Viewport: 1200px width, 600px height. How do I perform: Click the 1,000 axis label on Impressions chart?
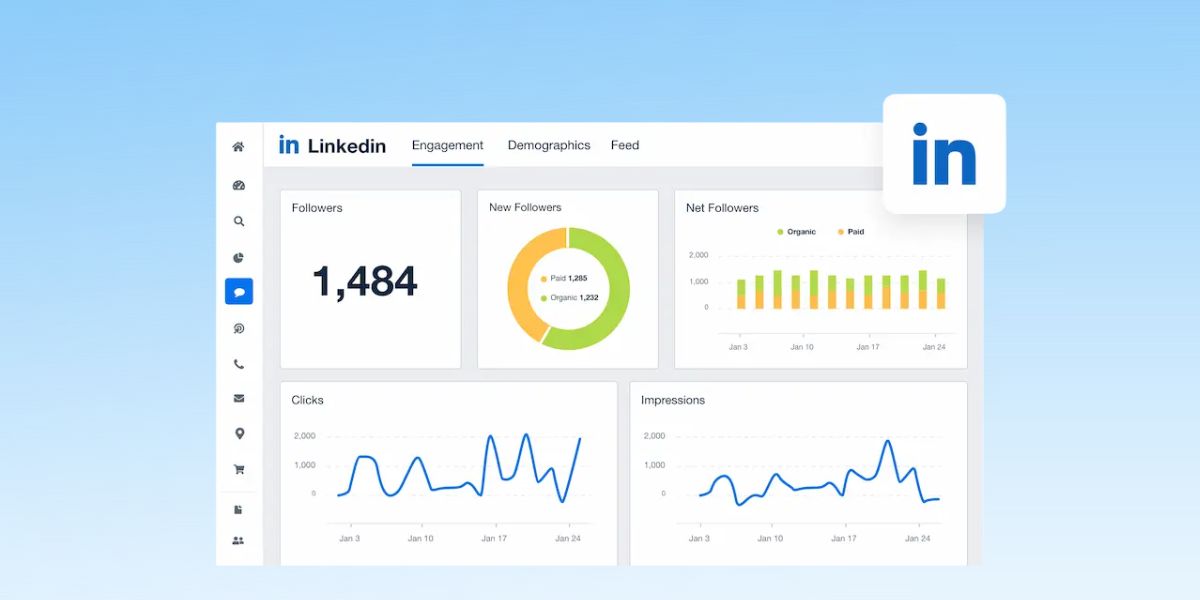click(654, 465)
